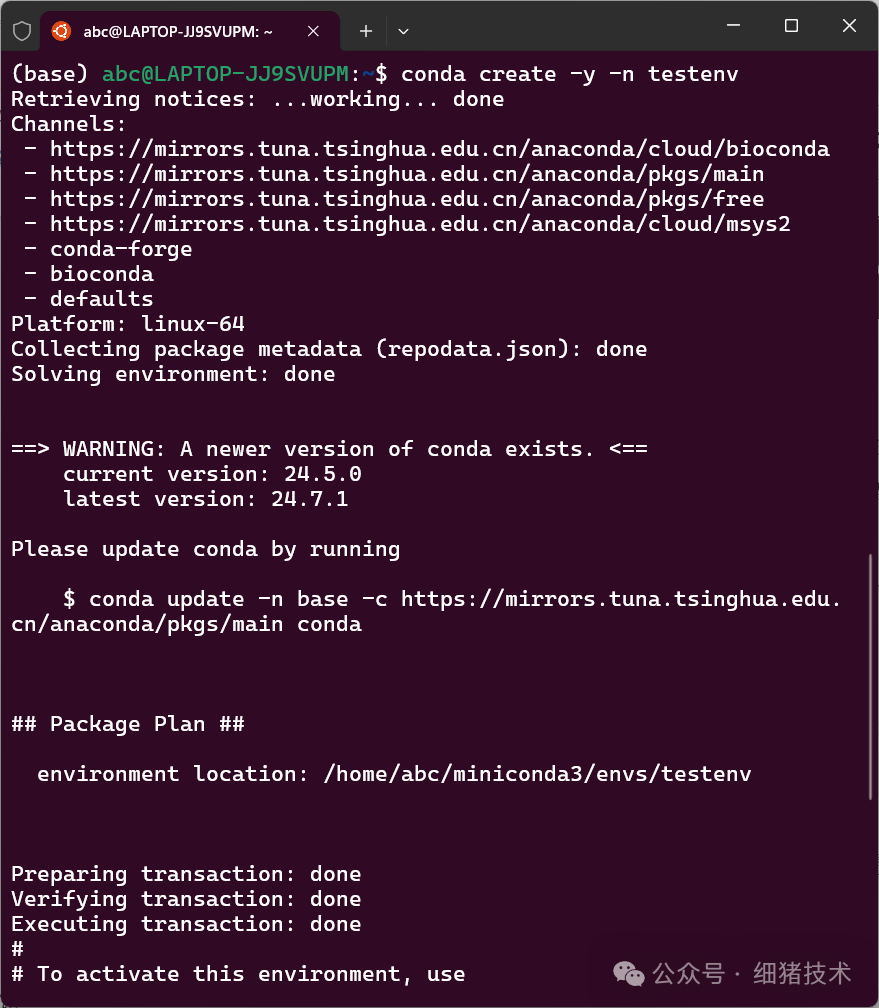The height and width of the screenshot is (1008, 879).
Task: Open the tab options chevron dropdown
Action: coord(403,31)
